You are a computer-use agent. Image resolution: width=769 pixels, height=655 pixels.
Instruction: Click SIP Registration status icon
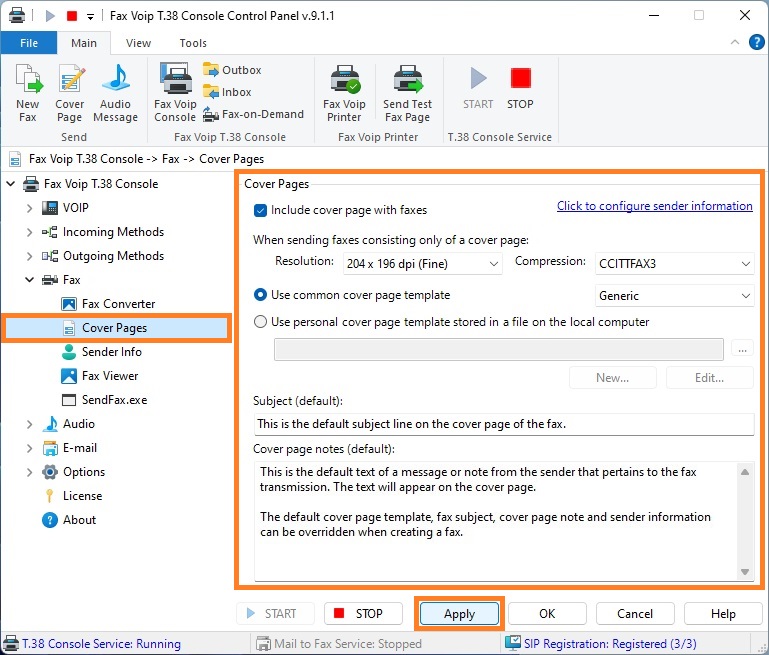513,643
